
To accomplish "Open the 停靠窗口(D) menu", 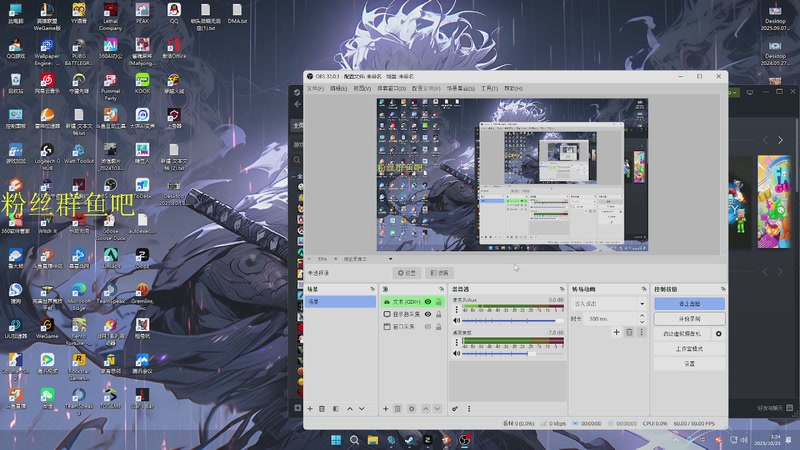I will 391,88.
